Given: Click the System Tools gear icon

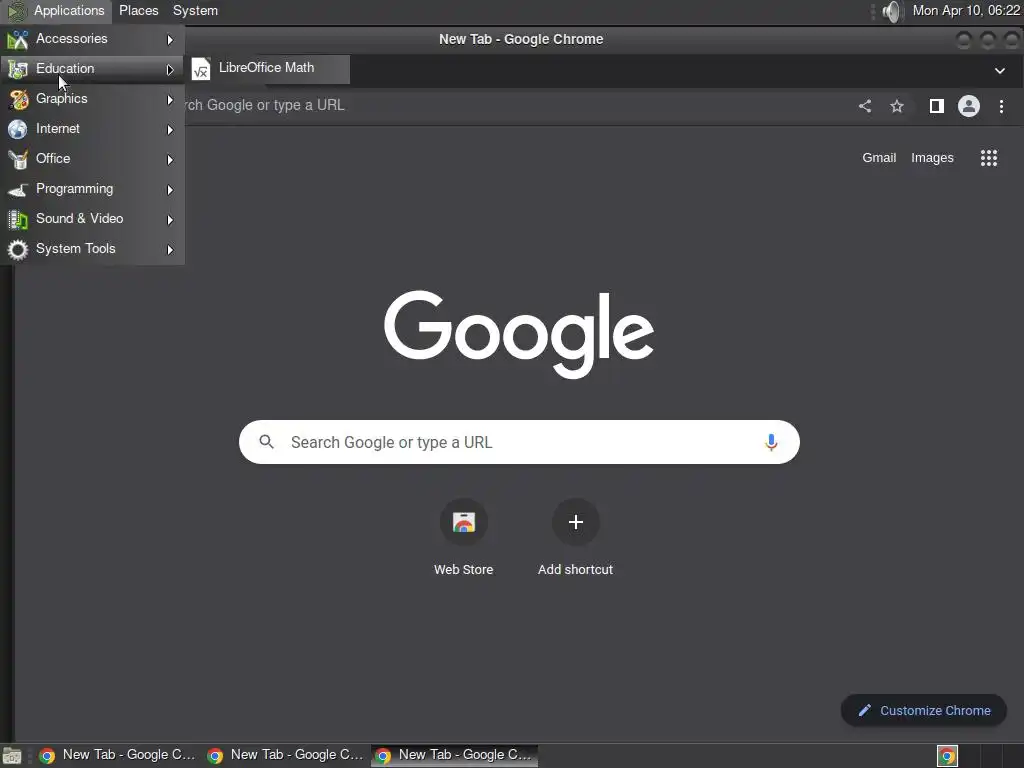Looking at the screenshot, I should click(18, 249).
